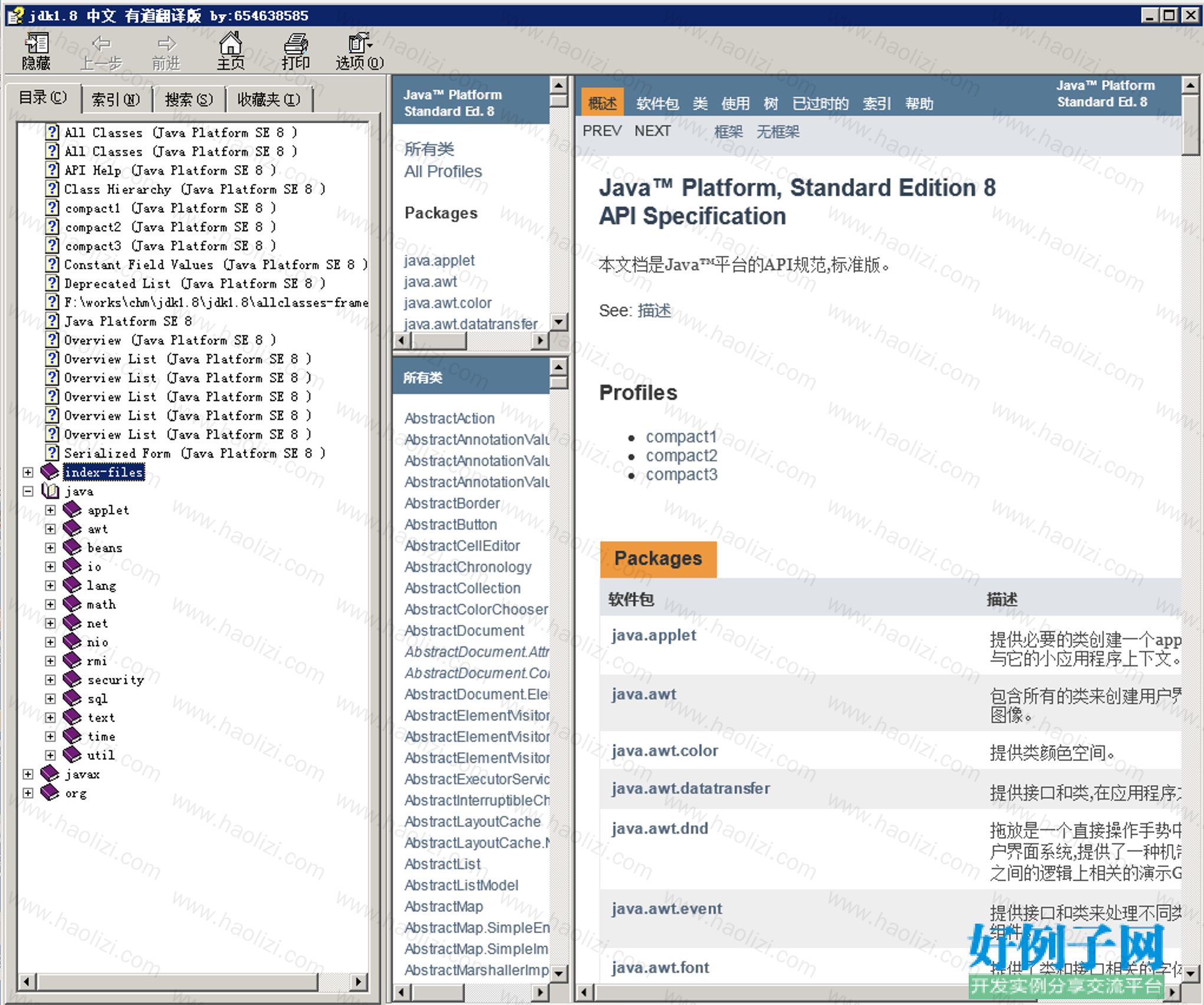Open the 已过时的 (Deprecated) navigation item
The image size is (1204, 1005).
(x=820, y=104)
